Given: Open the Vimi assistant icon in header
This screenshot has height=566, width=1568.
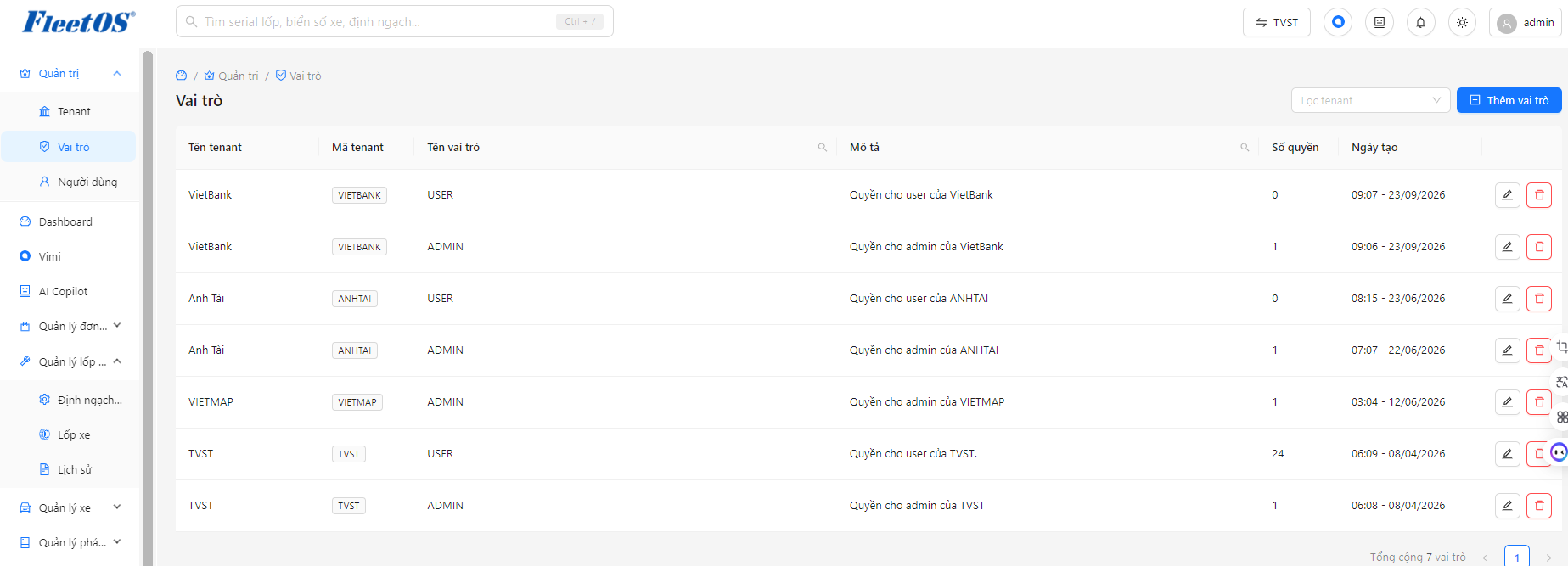Looking at the screenshot, I should [x=1338, y=22].
